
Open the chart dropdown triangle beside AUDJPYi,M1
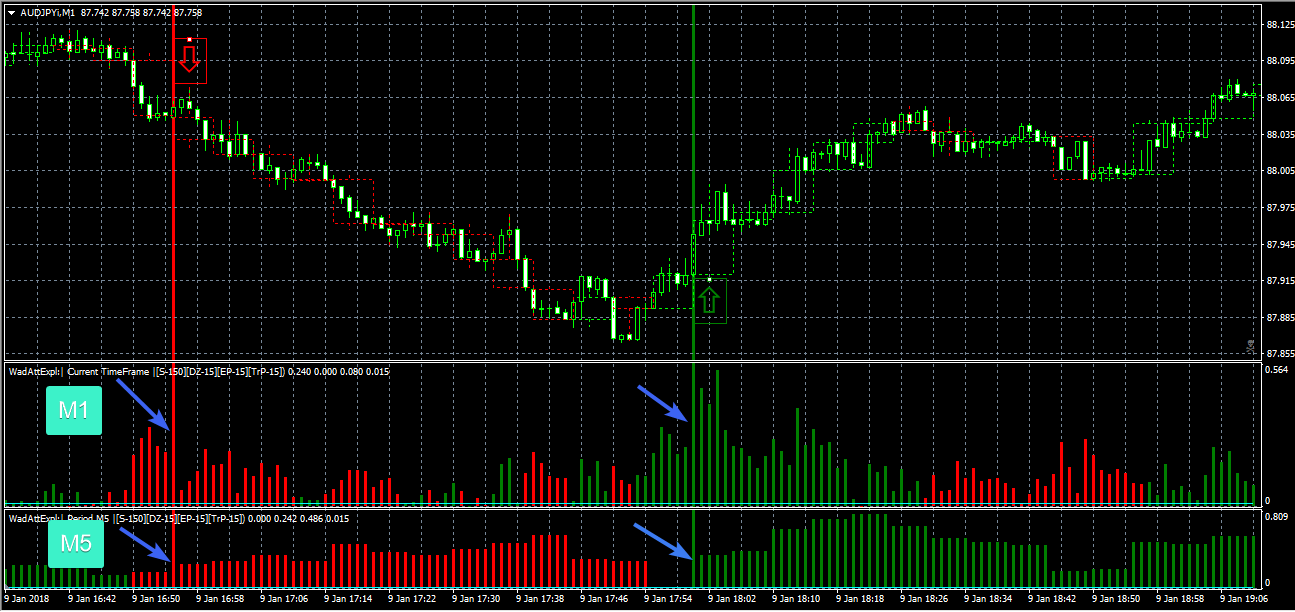pos(10,12)
